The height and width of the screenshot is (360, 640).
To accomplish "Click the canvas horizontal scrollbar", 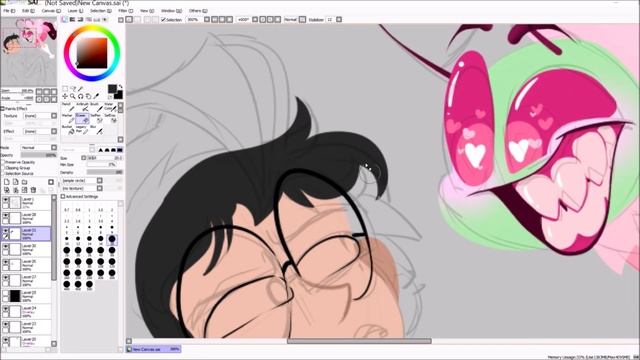I will [x=359, y=341].
